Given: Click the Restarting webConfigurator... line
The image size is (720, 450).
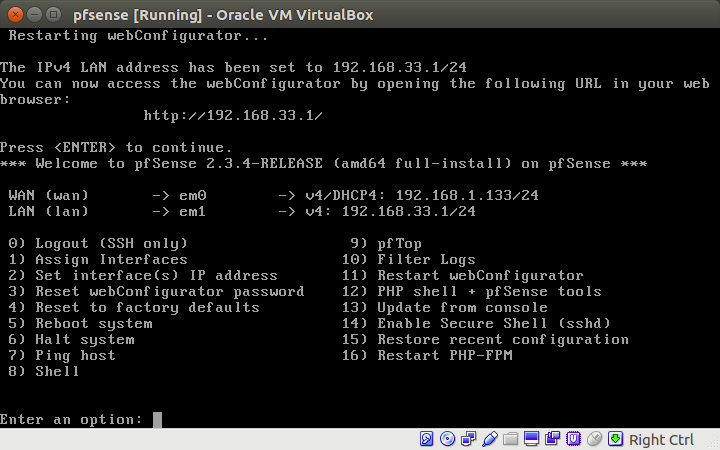Looking at the screenshot, I should (138, 36).
